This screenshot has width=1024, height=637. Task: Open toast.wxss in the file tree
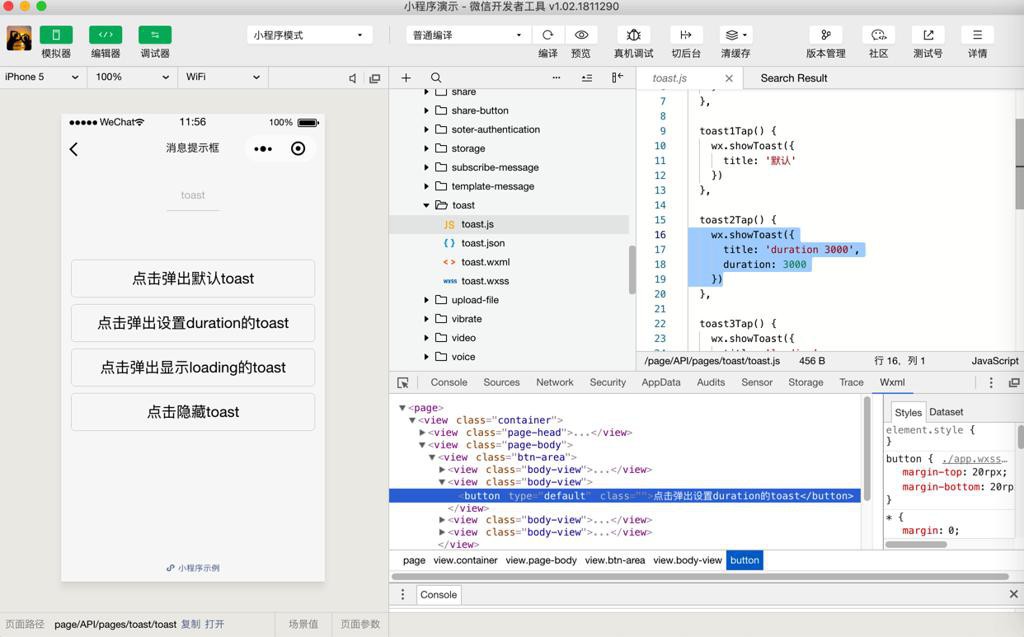pos(485,281)
